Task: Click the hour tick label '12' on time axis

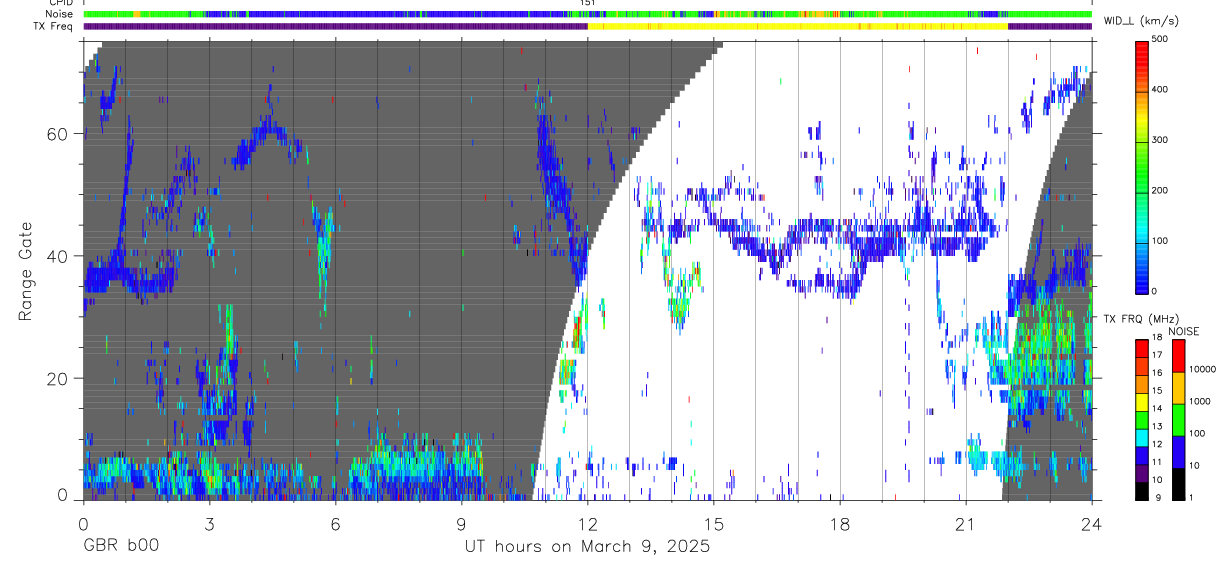Action: 587,523
